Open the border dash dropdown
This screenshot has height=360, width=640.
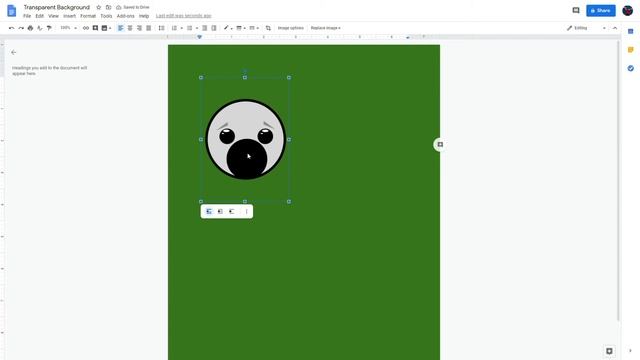[x=253, y=28]
